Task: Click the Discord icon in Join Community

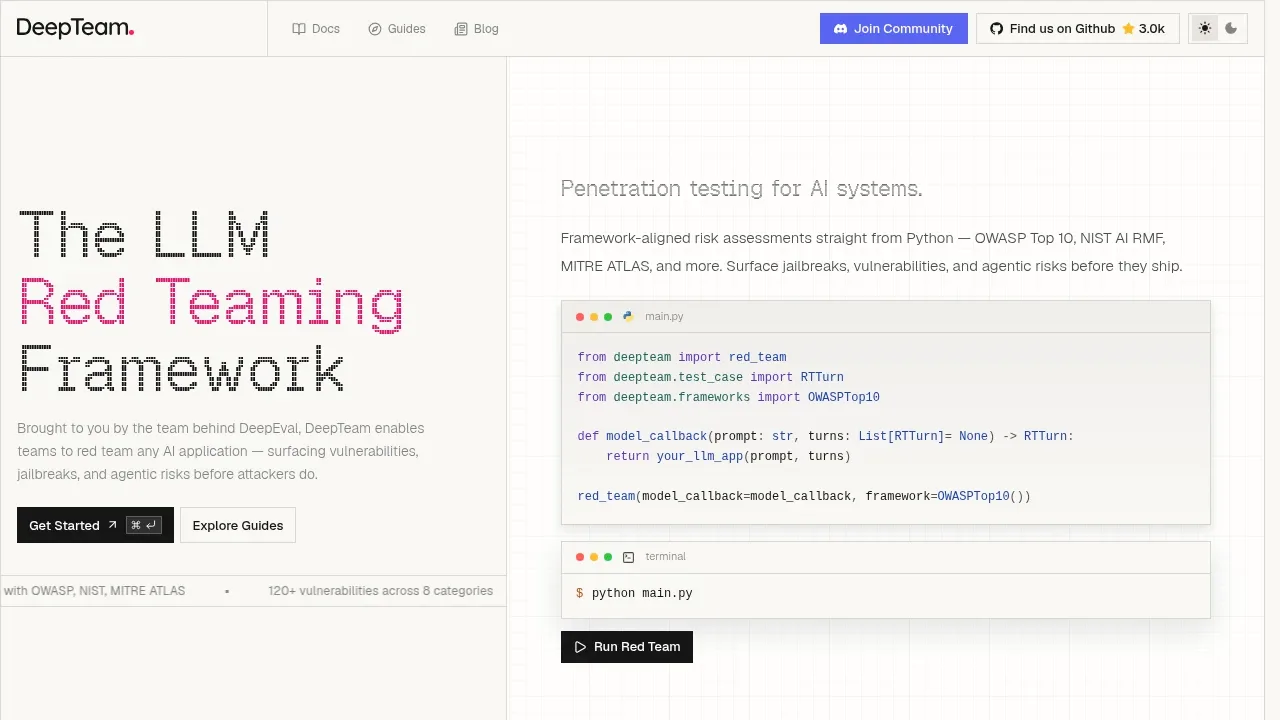Action: point(841,29)
